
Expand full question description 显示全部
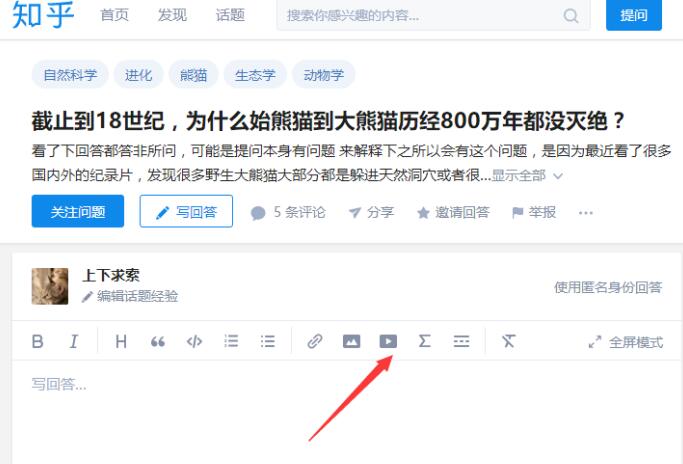pyautogui.click(x=527, y=176)
